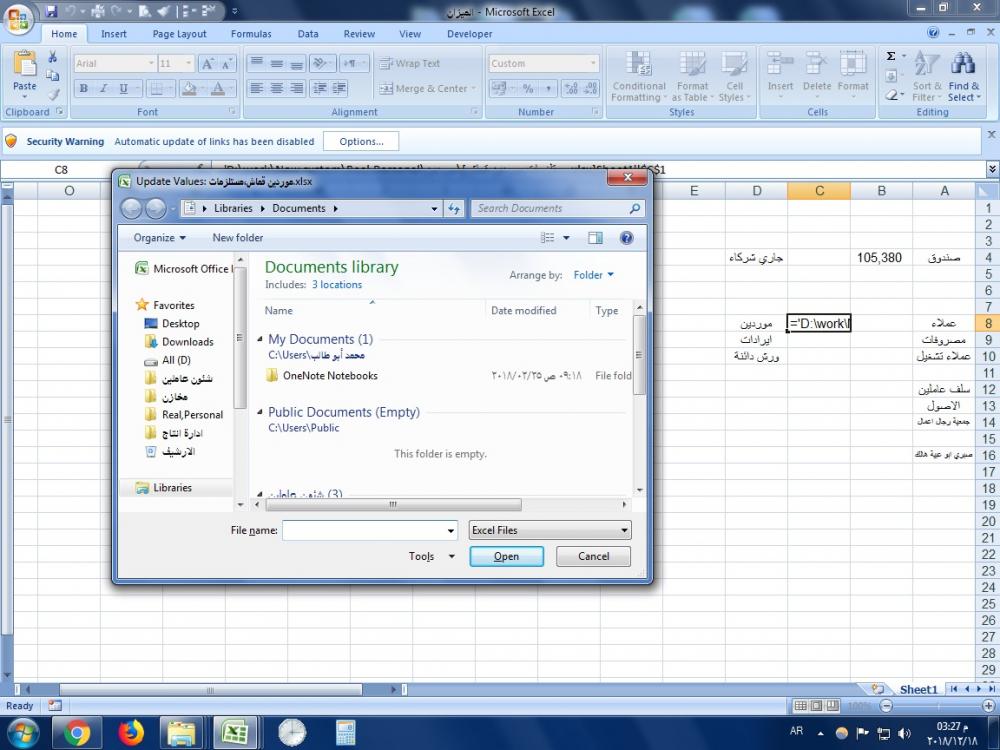The image size is (1000, 750).
Task: Click the 3 locations link
Action: [337, 284]
